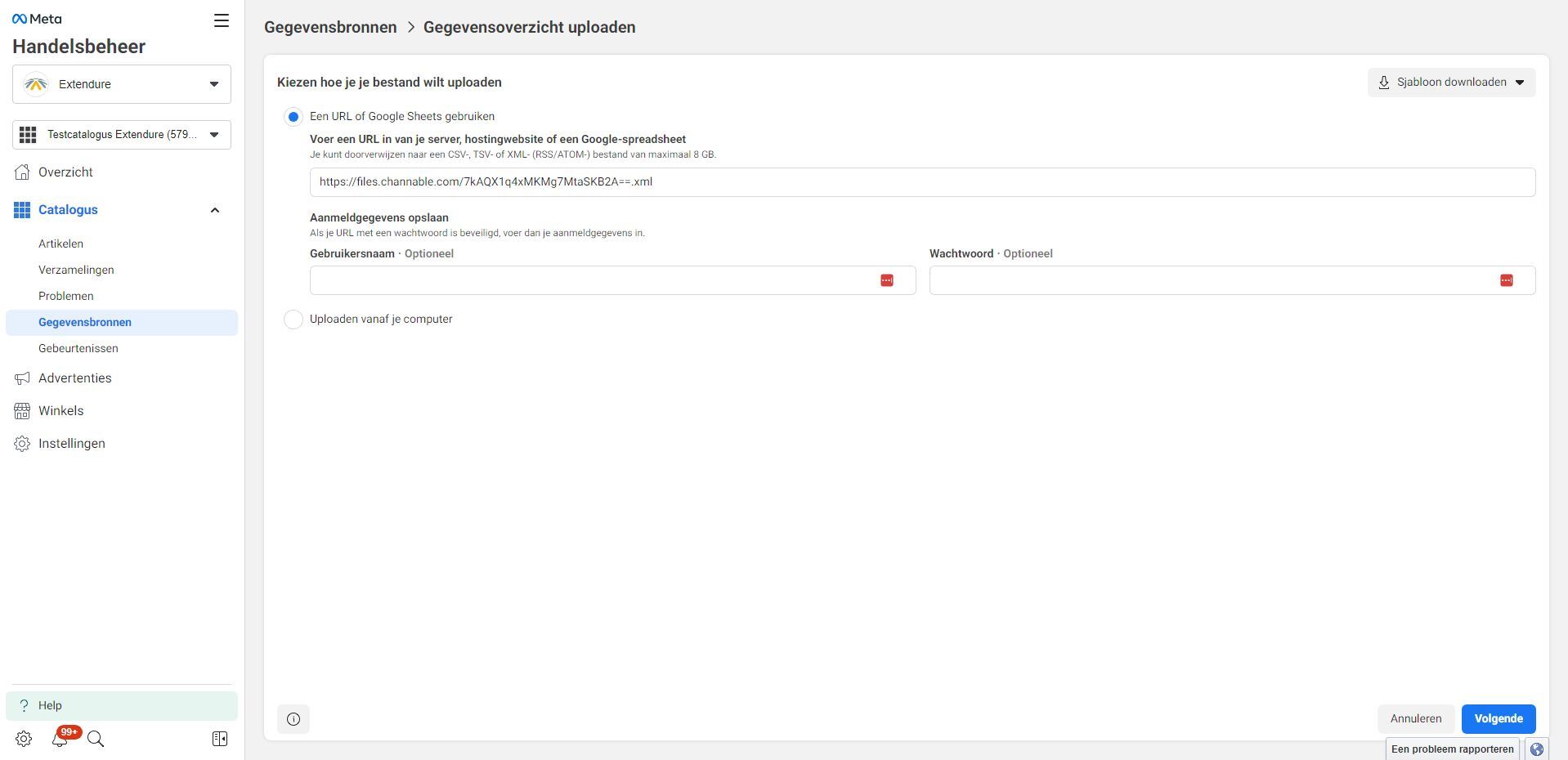Open Artikelen submenu item

click(x=60, y=244)
